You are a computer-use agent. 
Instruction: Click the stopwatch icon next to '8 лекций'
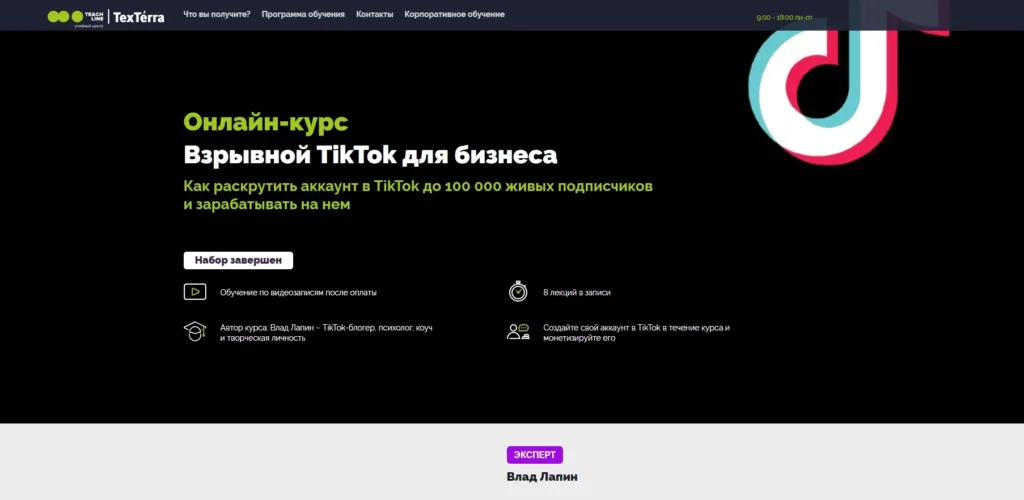pyautogui.click(x=518, y=291)
